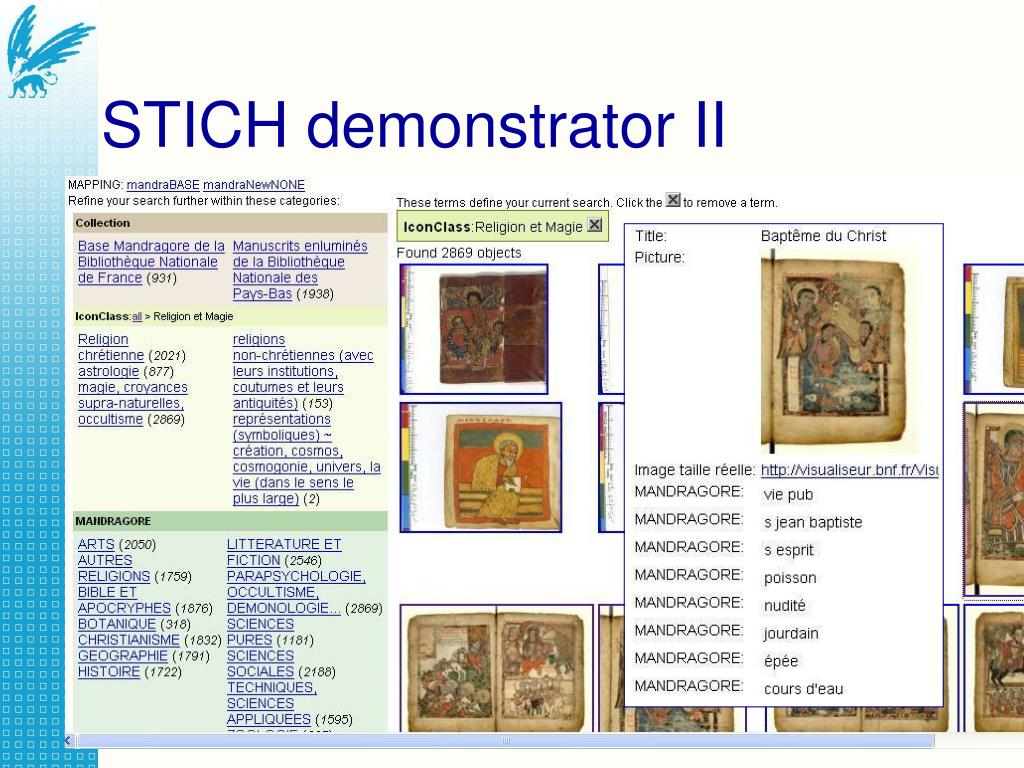Select Manuscrits enluminés Pays-Bas collection
The image size is (1024, 768).
300,270
